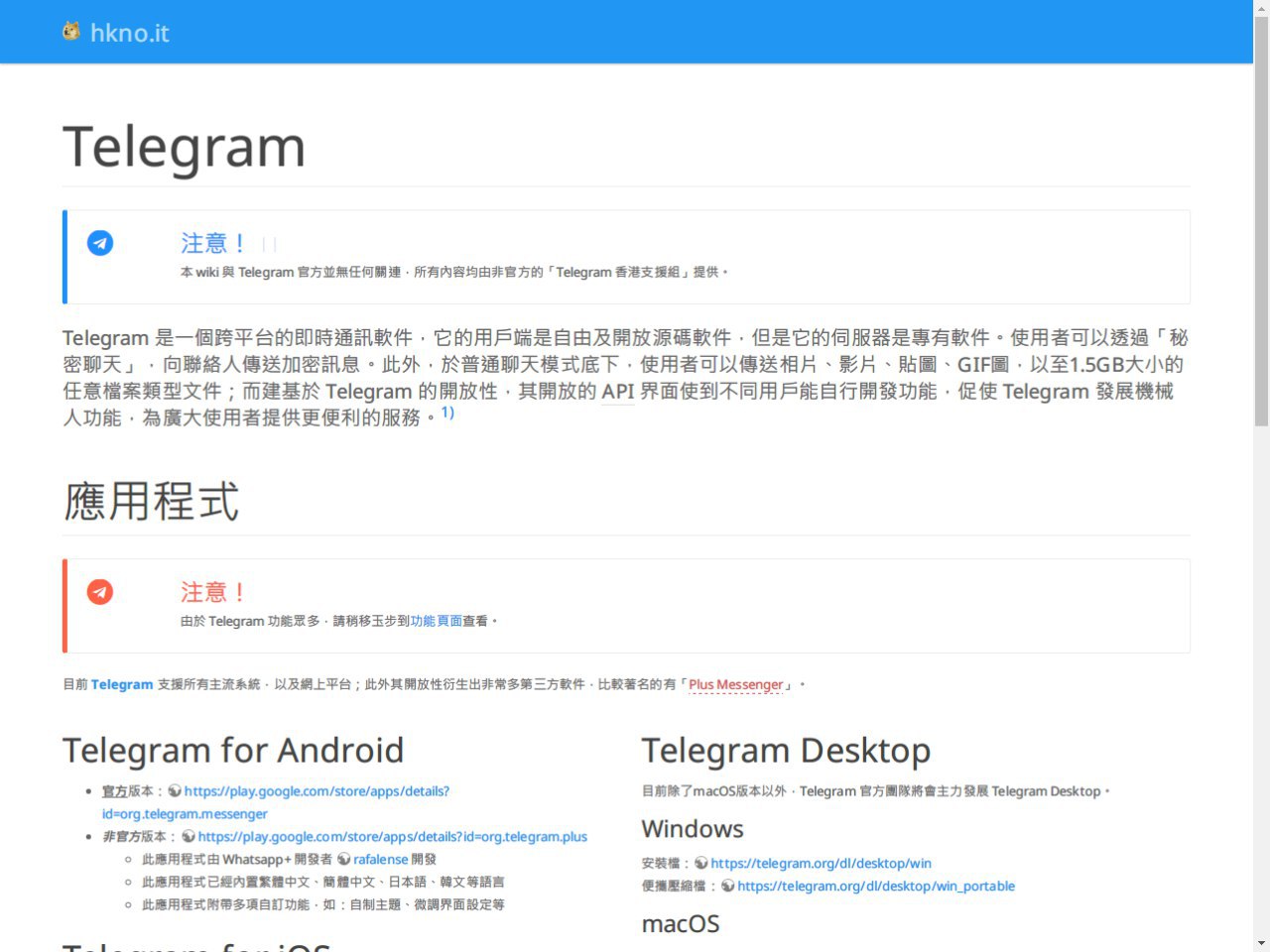
Task: Click the blue Telegram icon in notice box
Action: click(x=100, y=243)
